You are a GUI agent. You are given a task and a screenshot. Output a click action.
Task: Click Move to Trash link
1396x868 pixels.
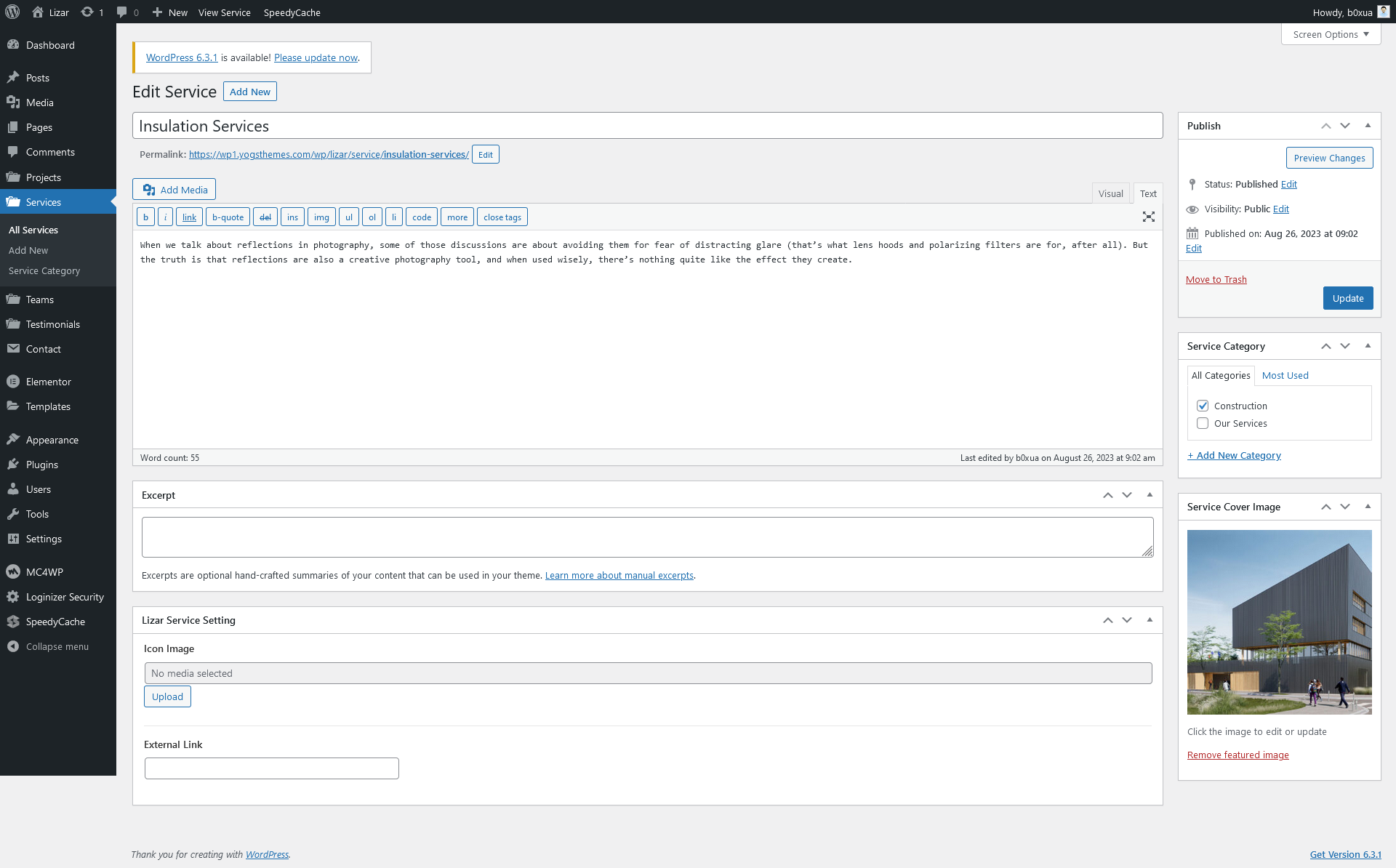[x=1216, y=279]
